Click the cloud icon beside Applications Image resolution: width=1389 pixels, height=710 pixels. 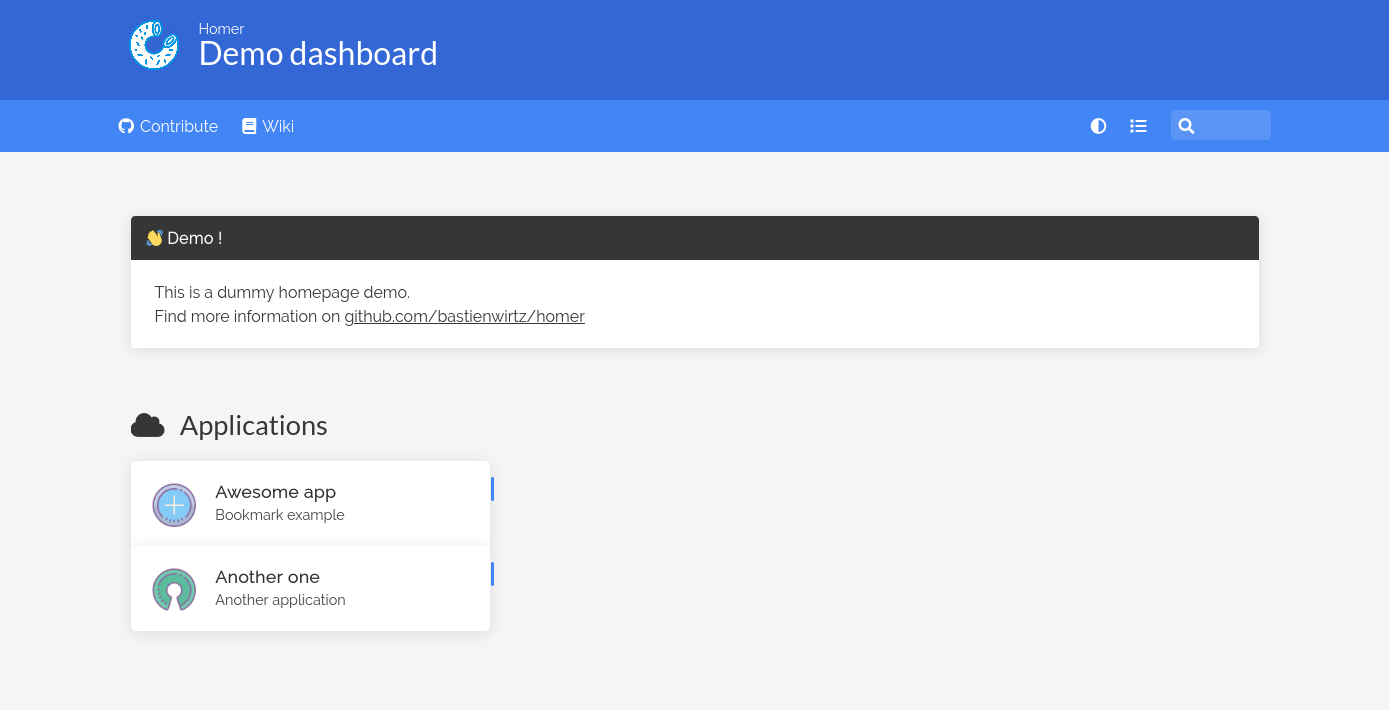148,426
